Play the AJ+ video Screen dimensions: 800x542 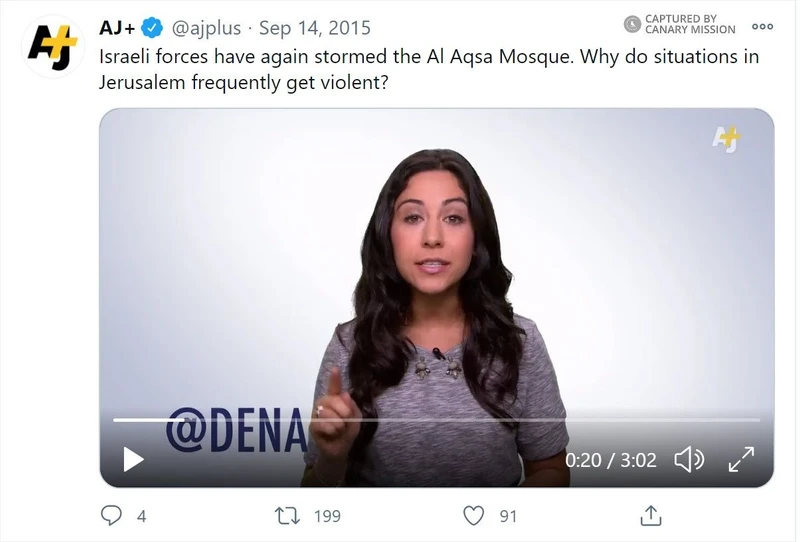point(134,459)
